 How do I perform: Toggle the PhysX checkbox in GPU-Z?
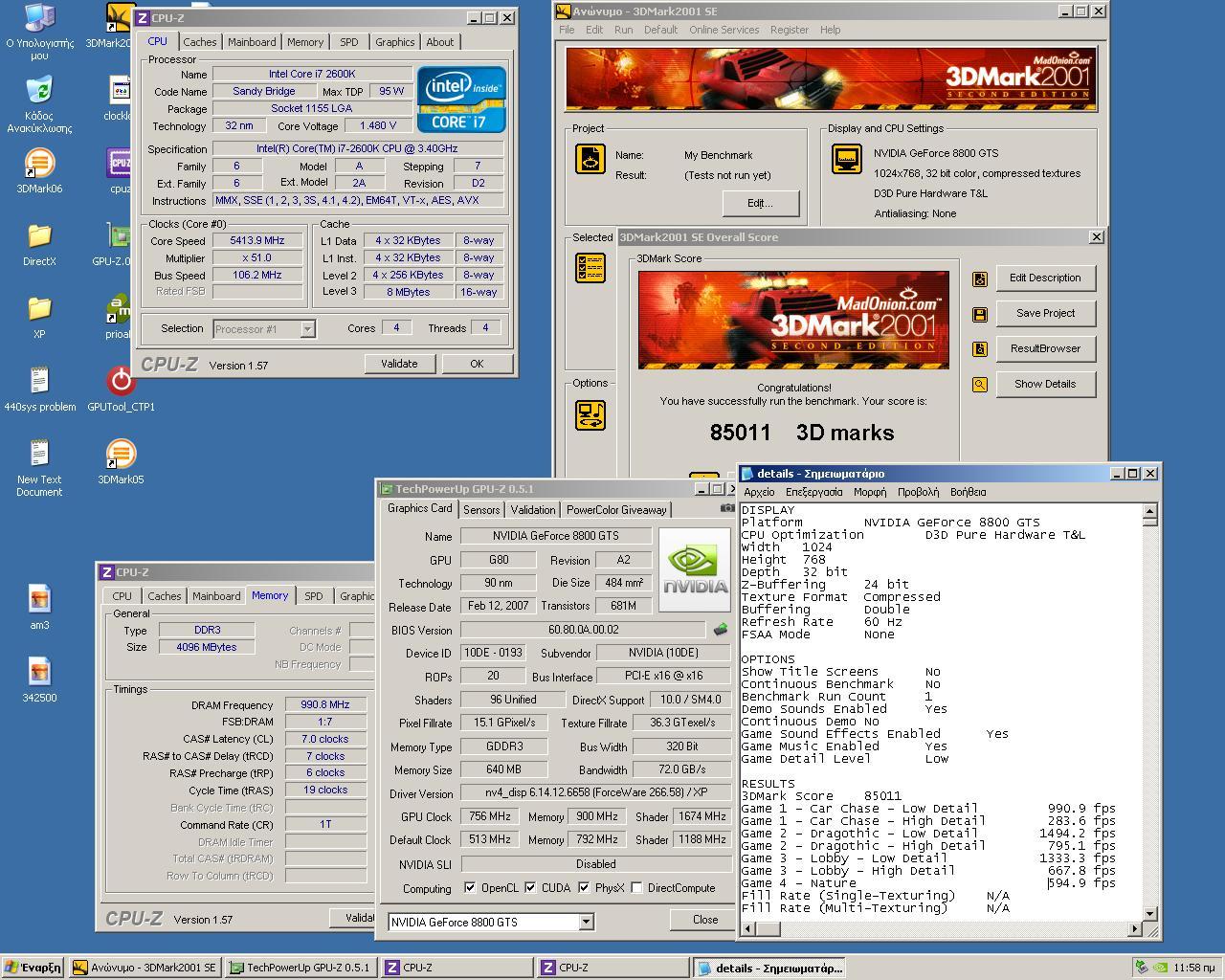[584, 888]
